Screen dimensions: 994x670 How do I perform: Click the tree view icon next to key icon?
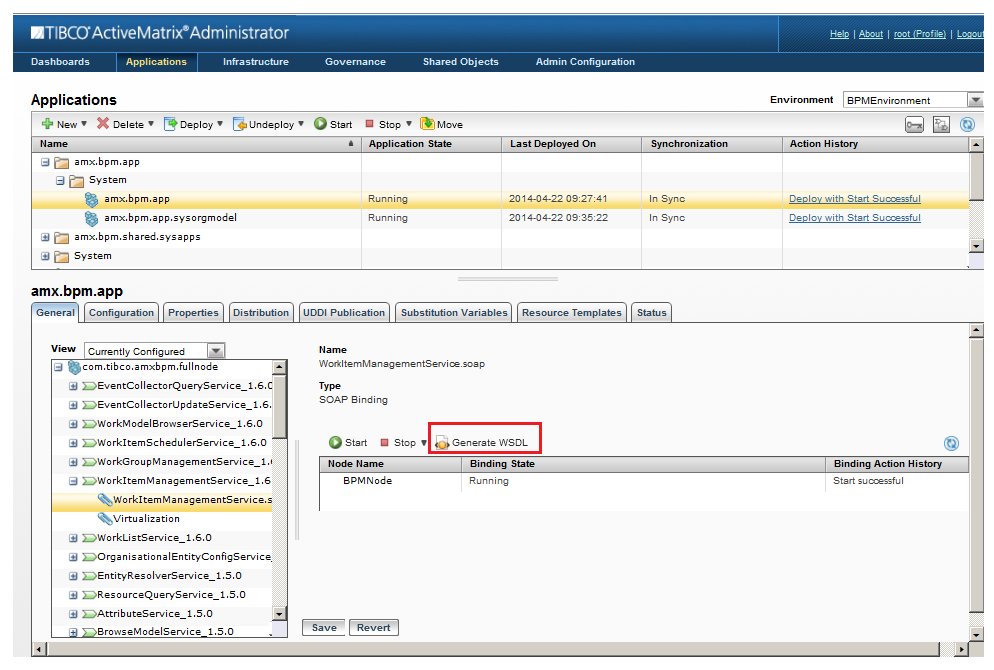pos(941,125)
